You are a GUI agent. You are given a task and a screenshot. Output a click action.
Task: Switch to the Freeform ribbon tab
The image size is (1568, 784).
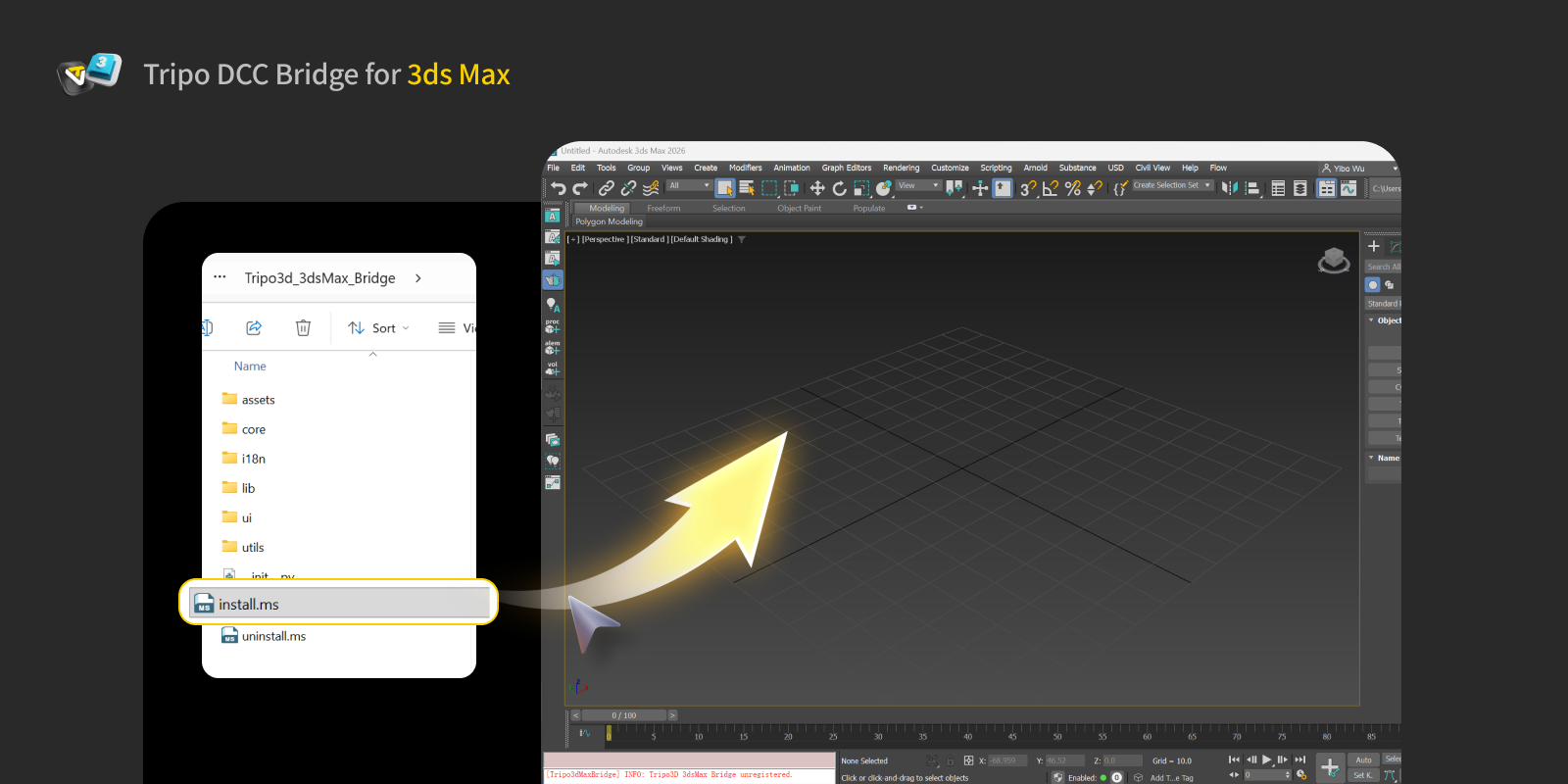pos(663,208)
